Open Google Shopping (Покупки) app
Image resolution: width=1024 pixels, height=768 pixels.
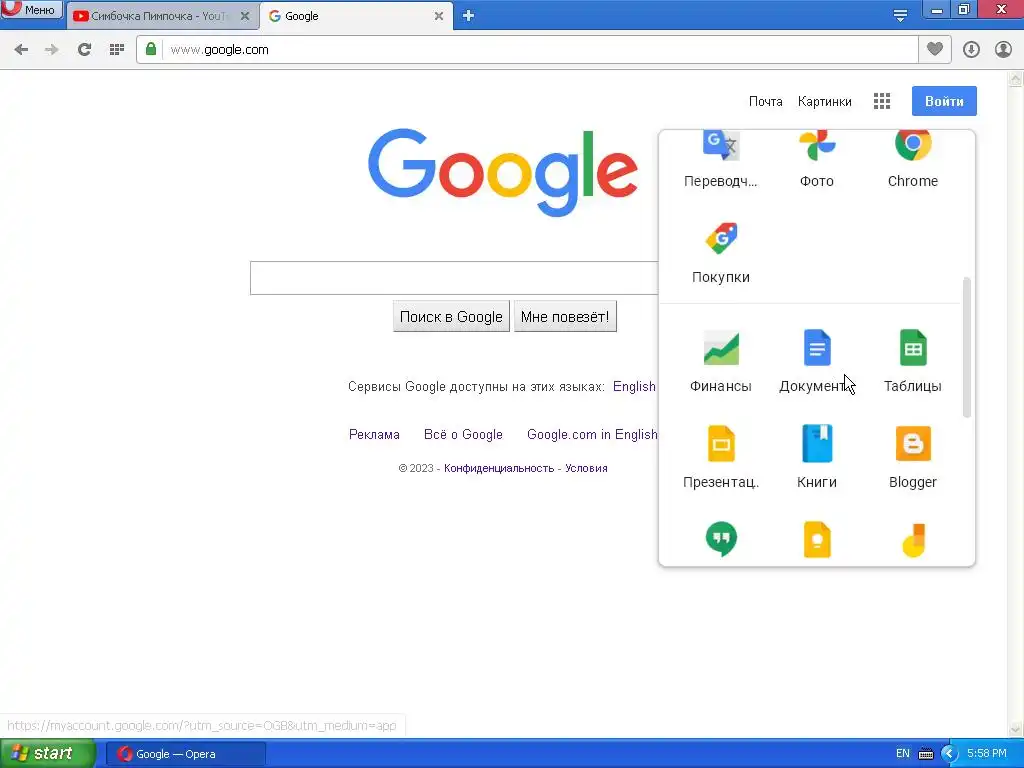click(x=720, y=239)
